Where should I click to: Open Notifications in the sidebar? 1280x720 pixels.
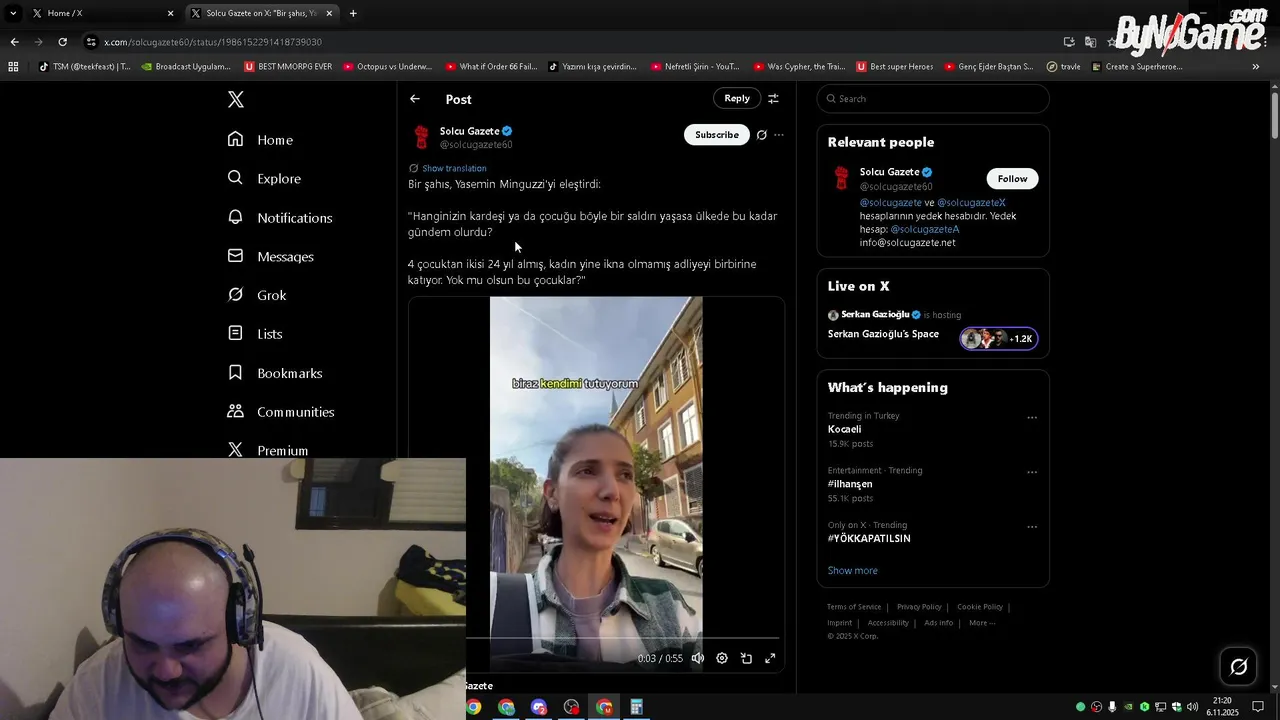click(x=280, y=218)
